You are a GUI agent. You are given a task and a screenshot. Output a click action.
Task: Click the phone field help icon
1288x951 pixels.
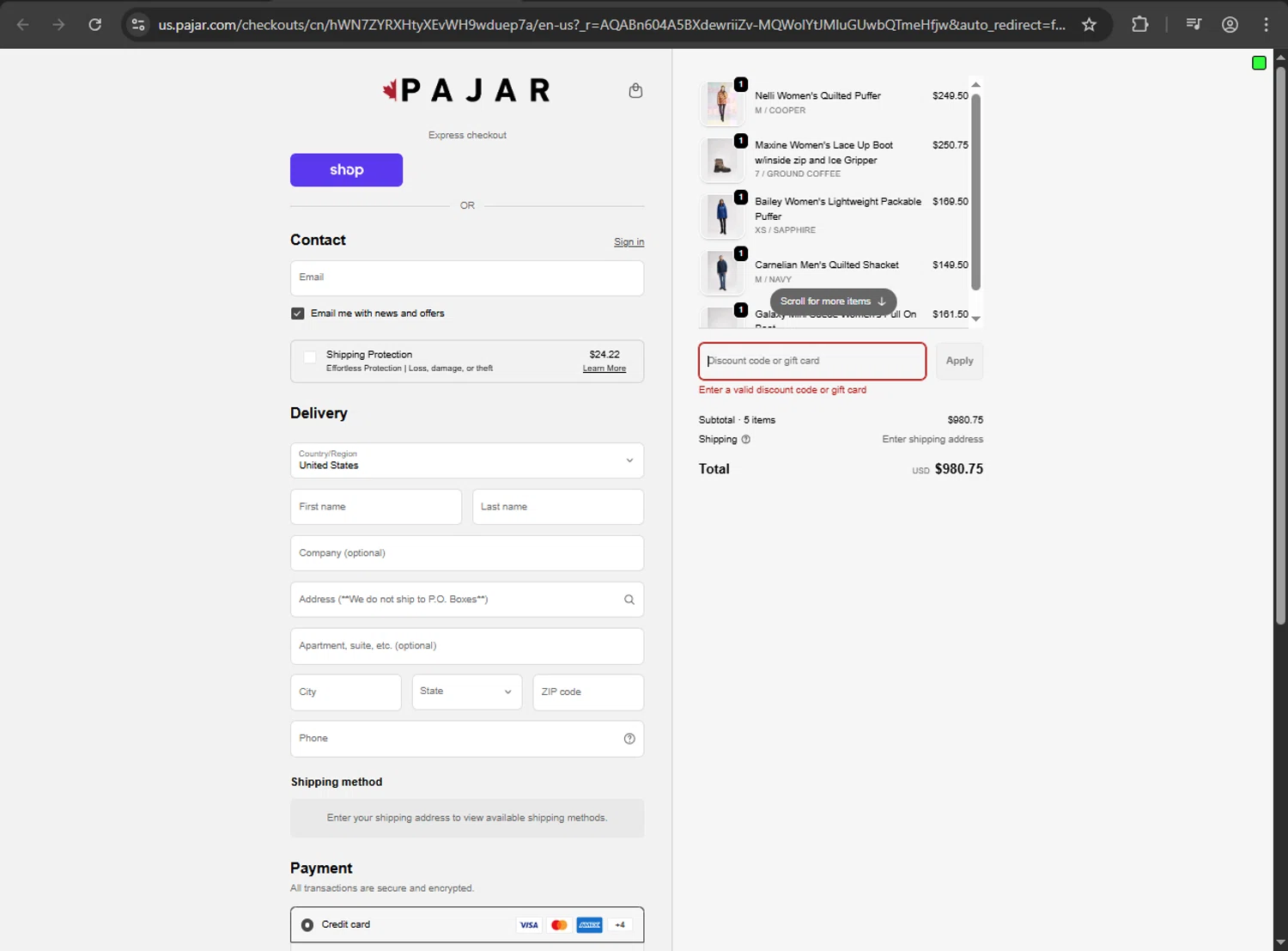(x=629, y=739)
